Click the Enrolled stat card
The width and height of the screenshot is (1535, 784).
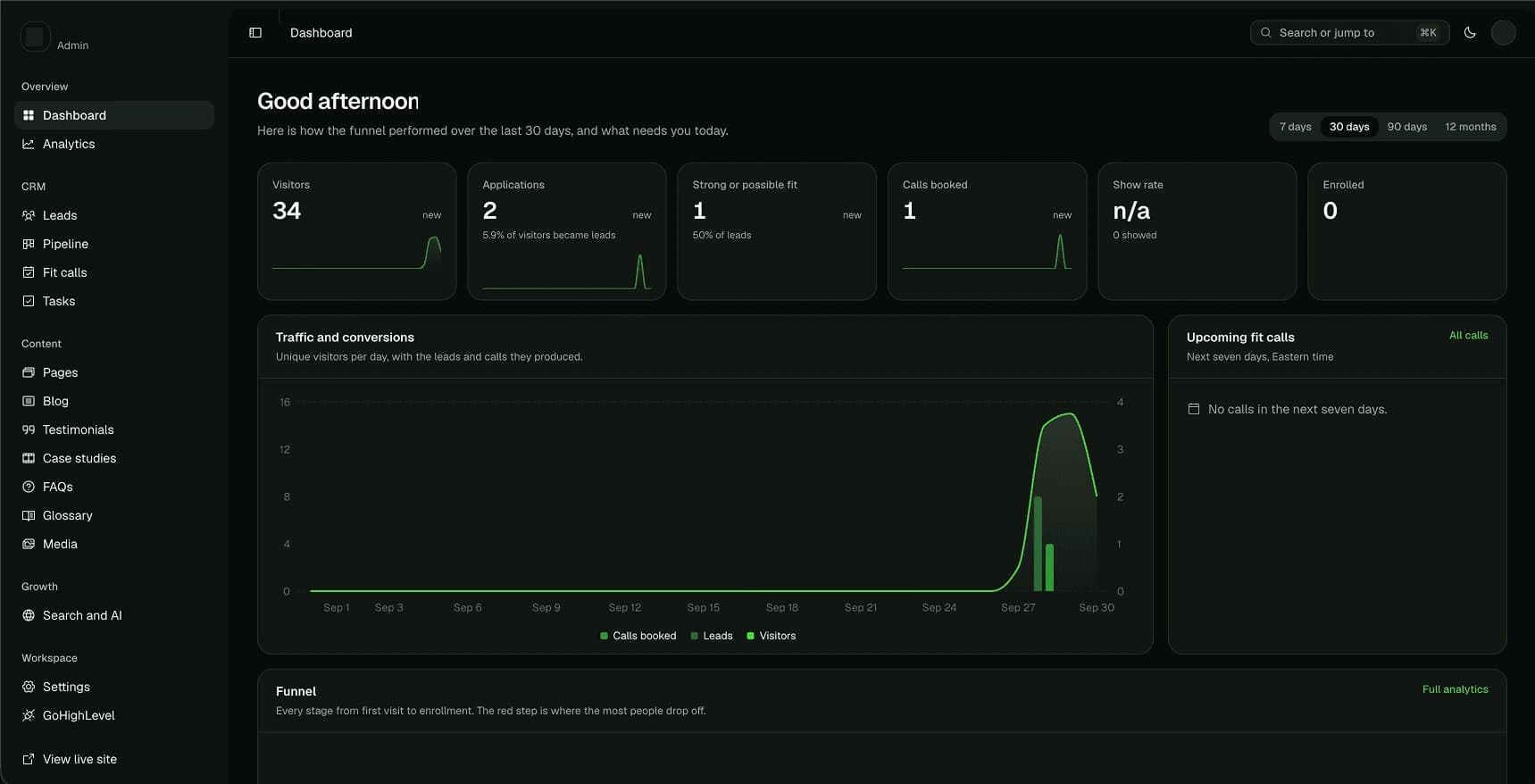click(x=1407, y=231)
